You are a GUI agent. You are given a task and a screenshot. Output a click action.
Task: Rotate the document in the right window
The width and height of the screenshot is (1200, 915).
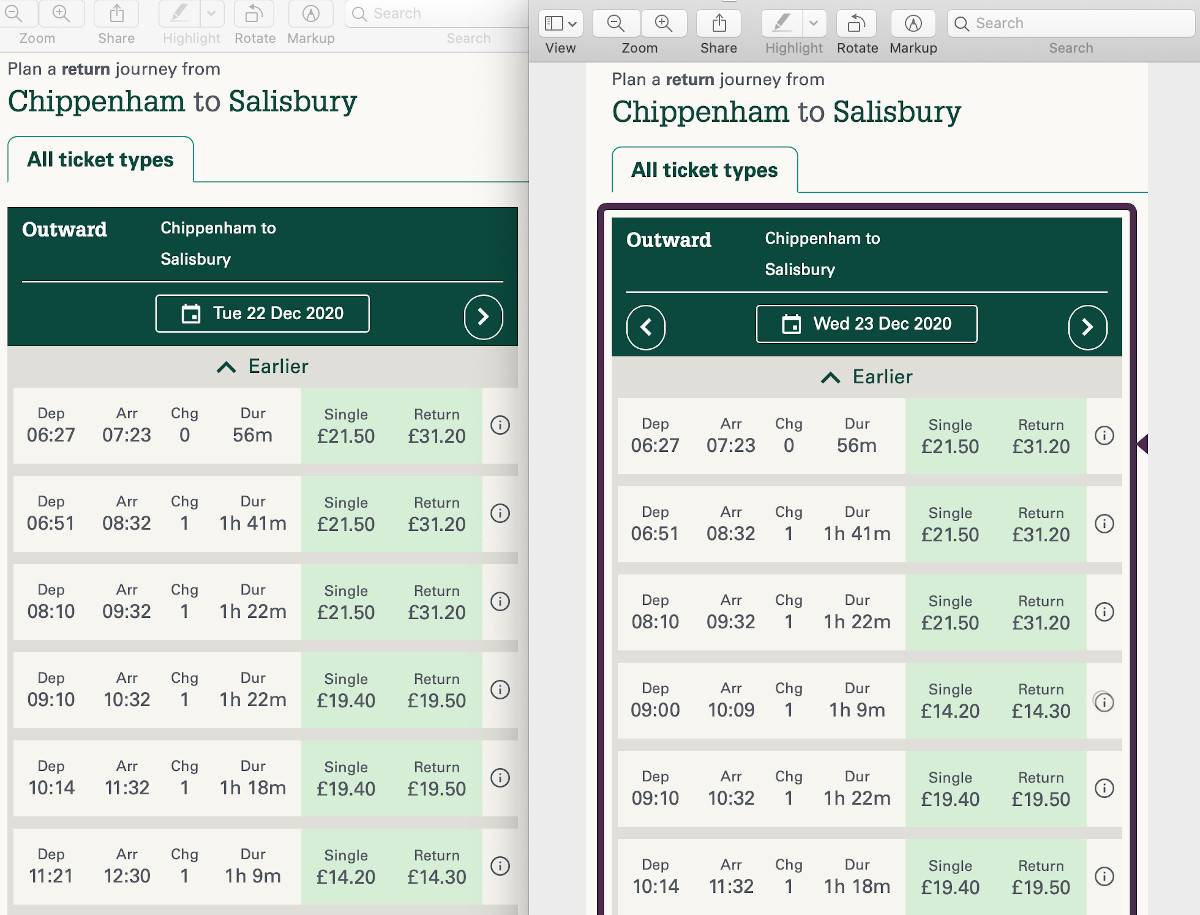(x=857, y=23)
